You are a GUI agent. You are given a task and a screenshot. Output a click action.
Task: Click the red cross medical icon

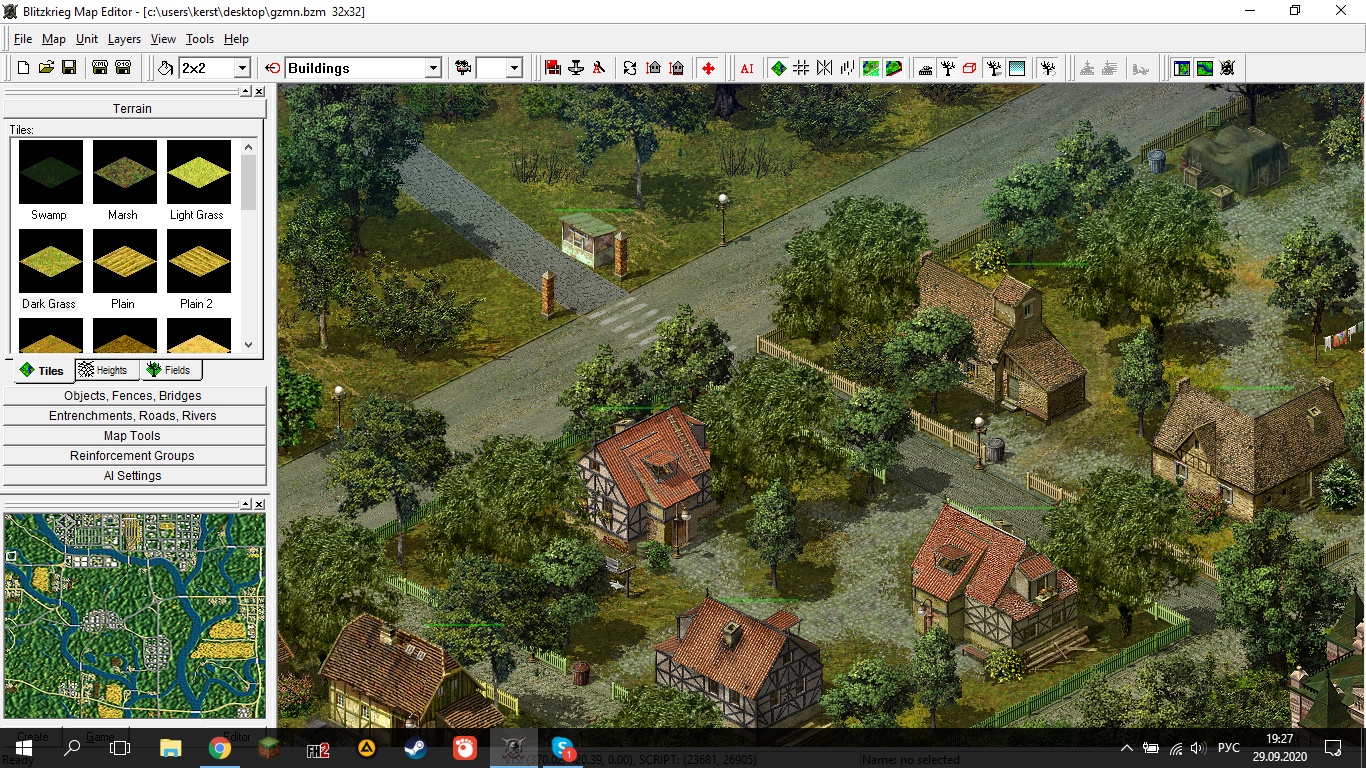click(708, 68)
